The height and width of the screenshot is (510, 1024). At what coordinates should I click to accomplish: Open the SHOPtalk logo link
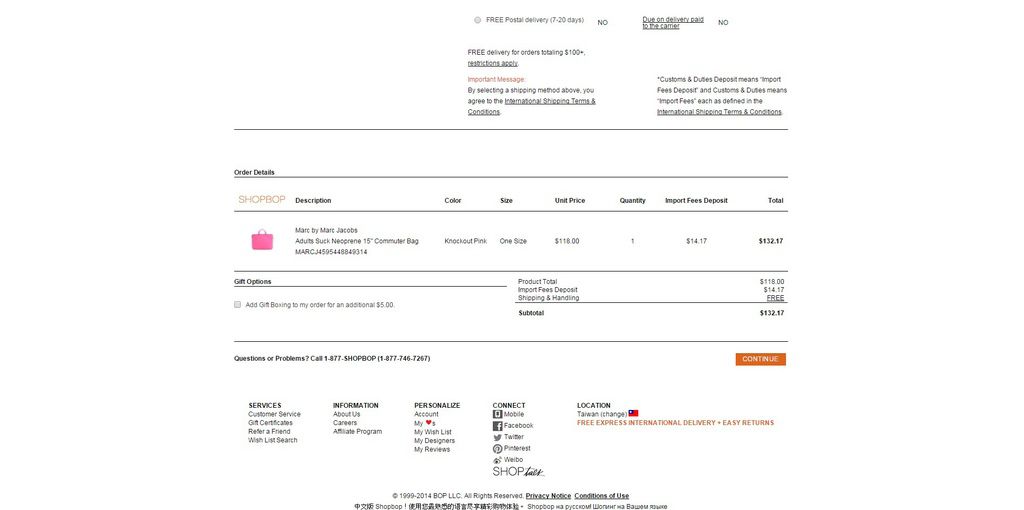[x=518, y=471]
